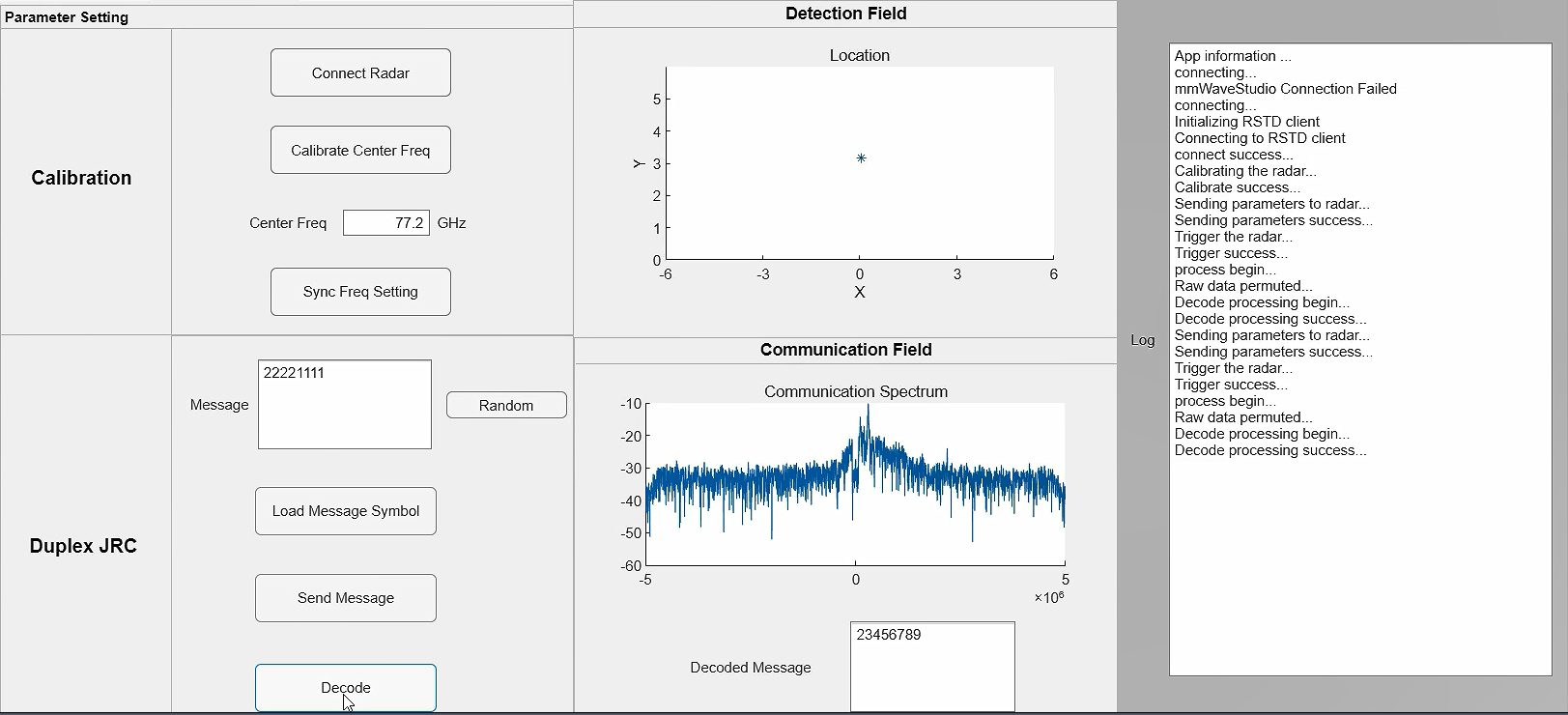The image size is (1568, 715).
Task: Click the Calibration section label
Action: point(81,178)
